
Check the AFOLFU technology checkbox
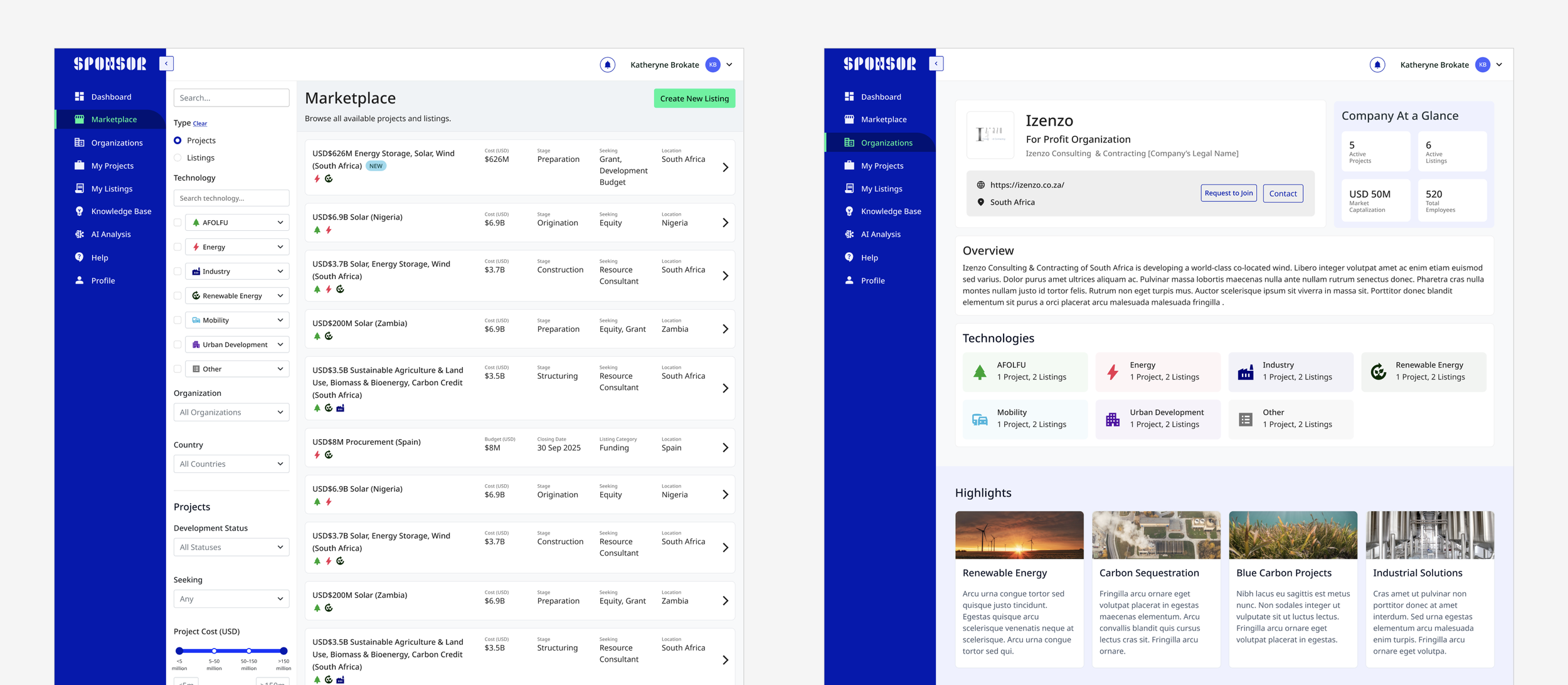(177, 223)
